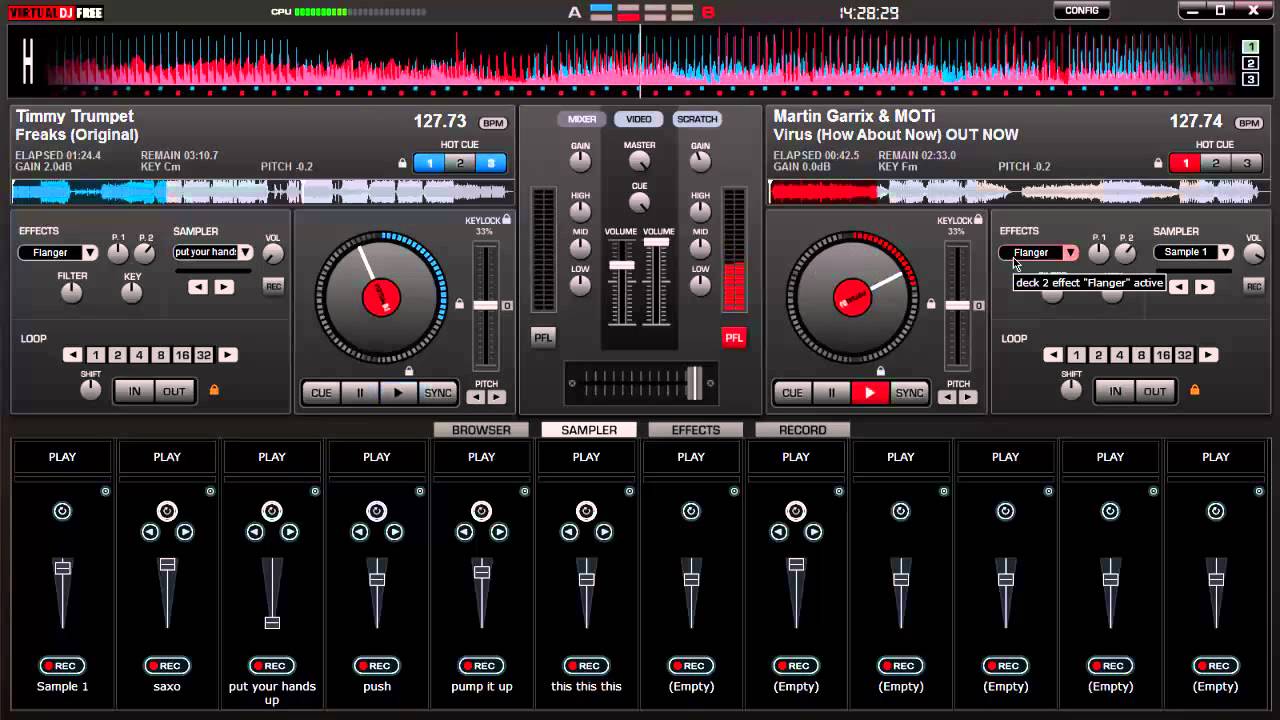Trigger hot cue 2 on left deck
This screenshot has width=1280, height=720.
point(460,163)
